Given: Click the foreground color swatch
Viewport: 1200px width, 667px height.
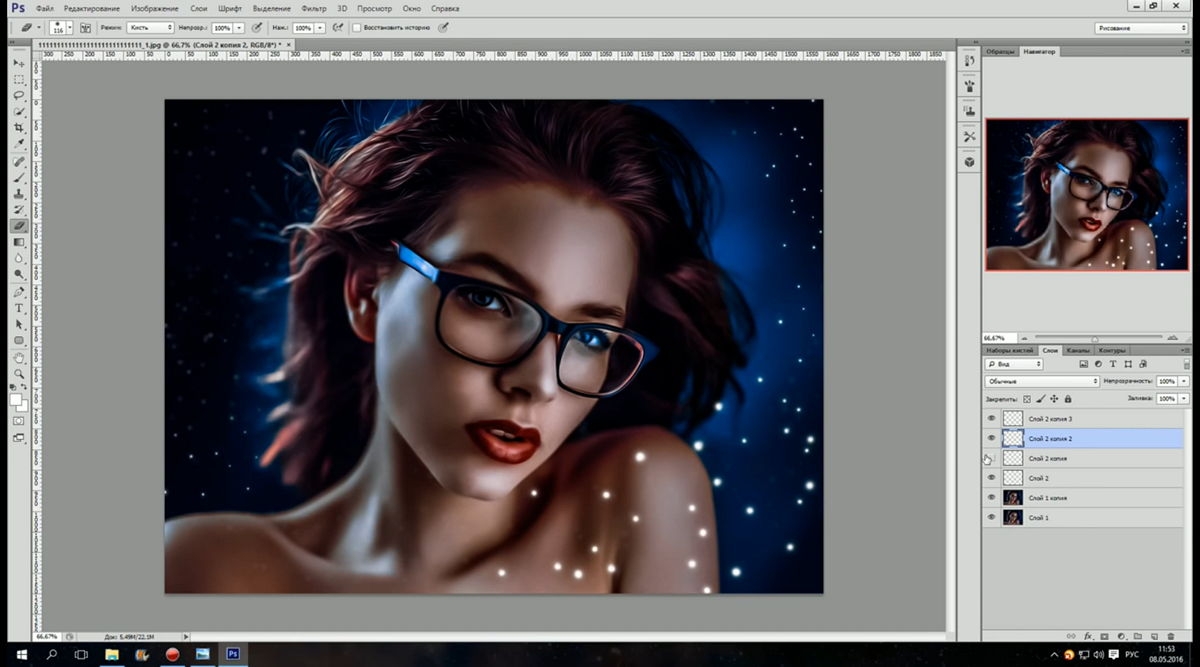Looking at the screenshot, I should click(x=15, y=399).
